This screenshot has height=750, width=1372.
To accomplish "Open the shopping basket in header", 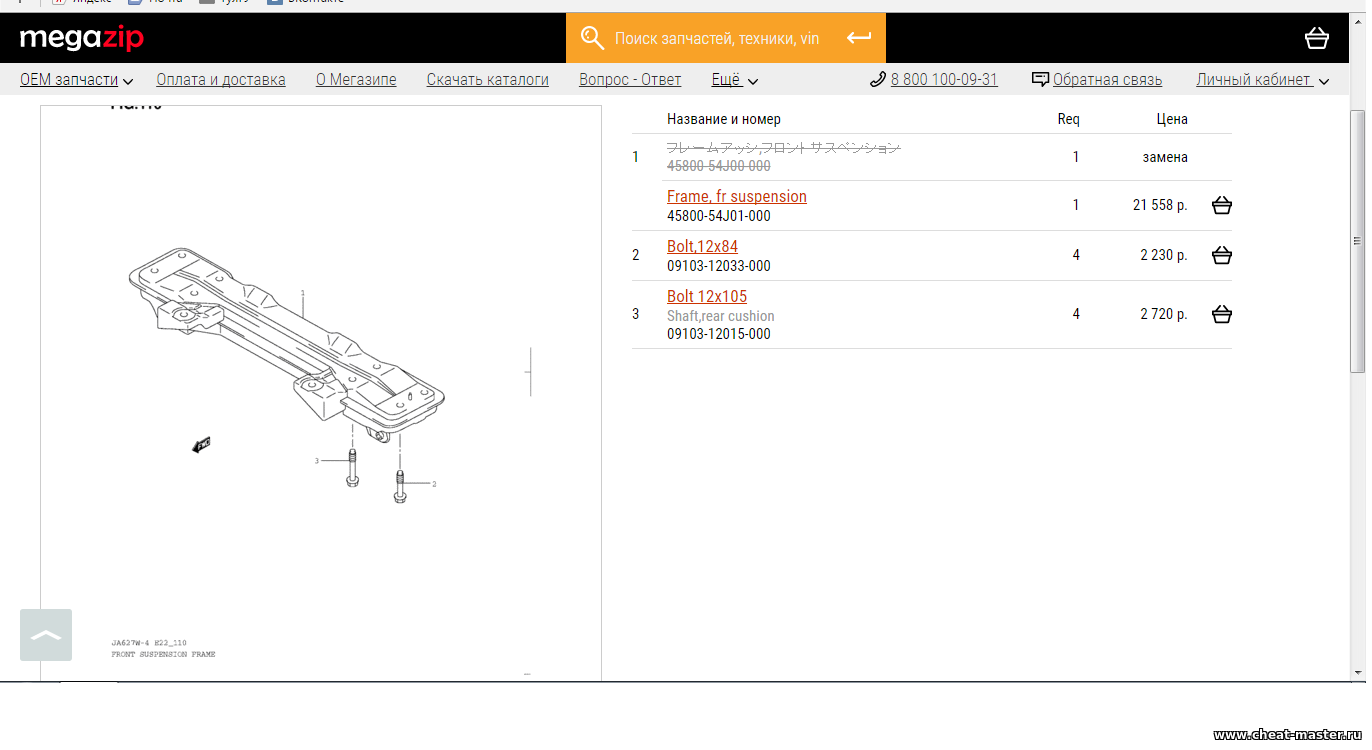I will click(x=1317, y=38).
